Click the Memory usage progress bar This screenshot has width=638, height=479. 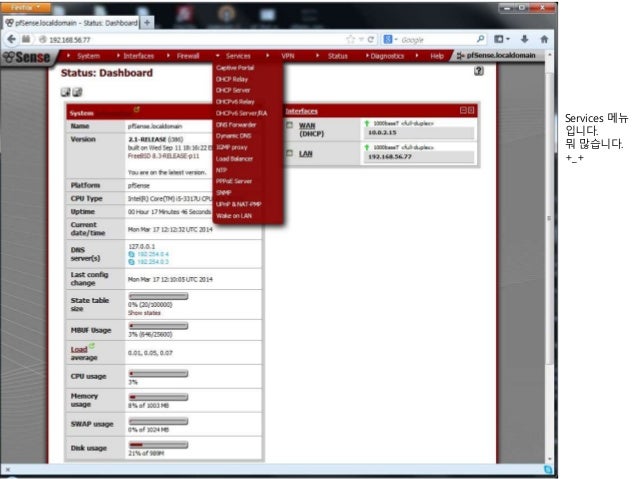(158, 397)
